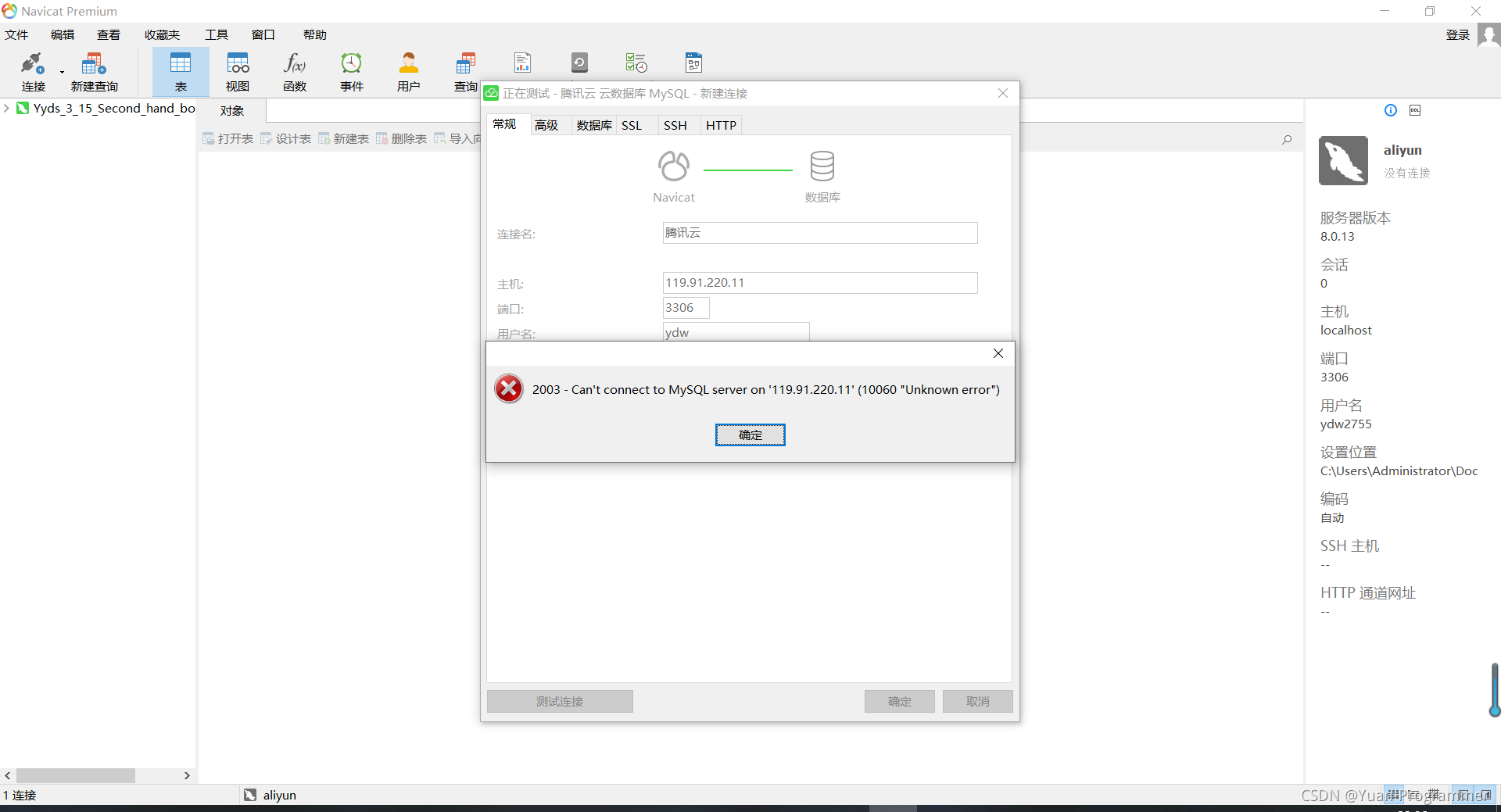Screen dimensions: 1501x812
Task: Click the Navicat logo in the connection dialog
Action: click(x=674, y=166)
